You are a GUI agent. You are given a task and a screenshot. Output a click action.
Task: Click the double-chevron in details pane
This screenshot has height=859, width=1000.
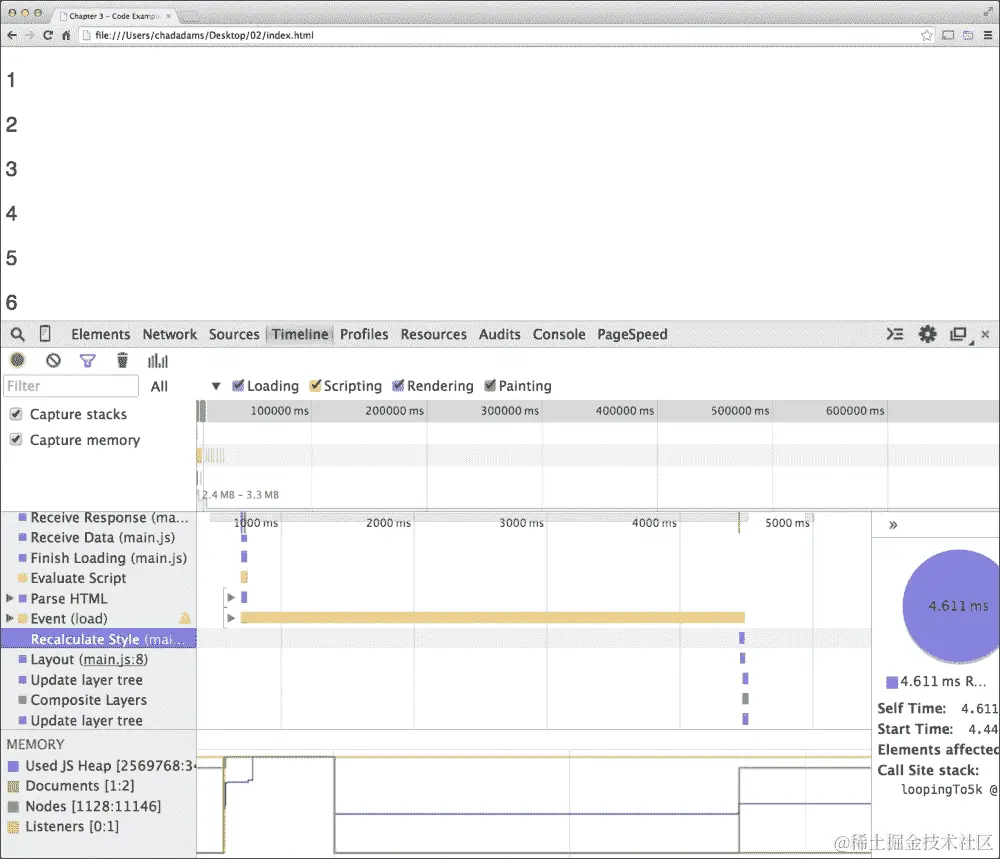pyautogui.click(x=893, y=525)
